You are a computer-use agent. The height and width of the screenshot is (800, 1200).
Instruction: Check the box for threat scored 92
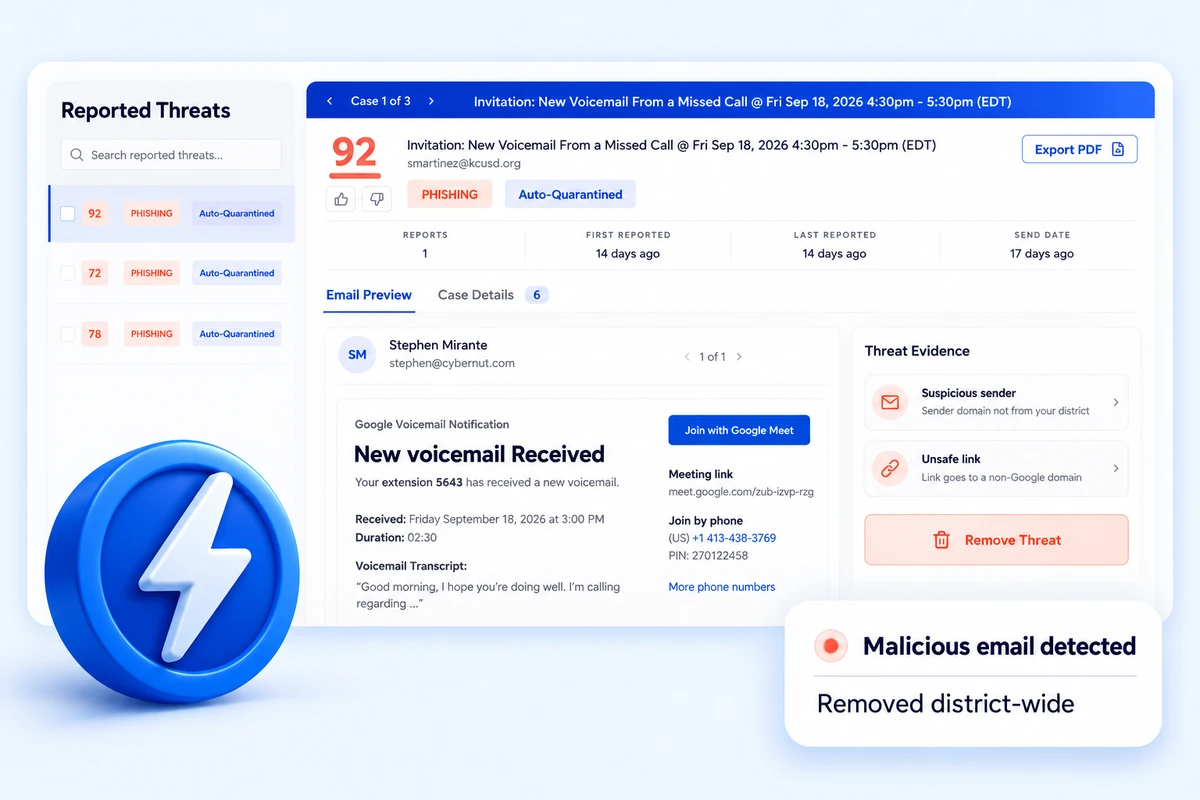68,213
